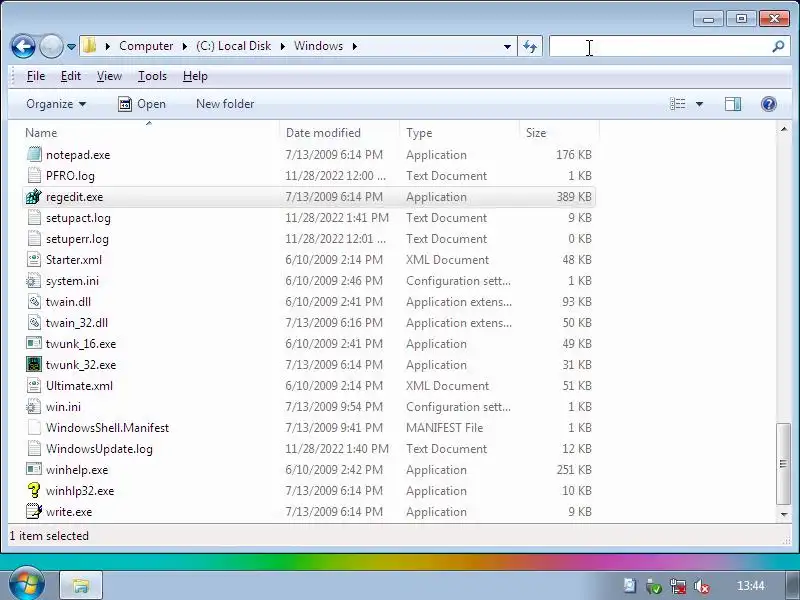Click the search magnifier icon
This screenshot has height=600, width=800.
(x=778, y=47)
